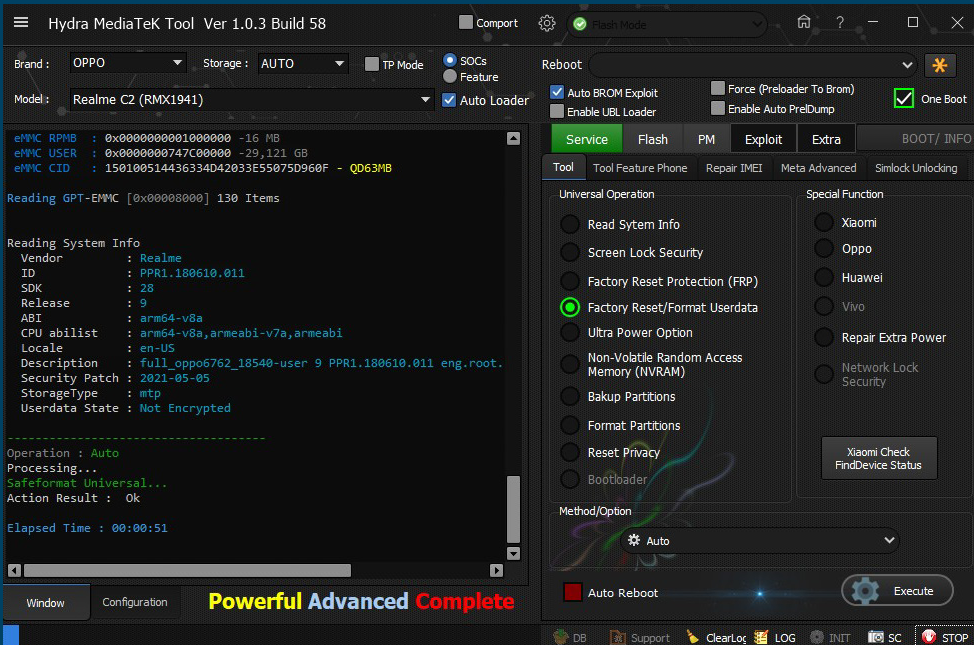The height and width of the screenshot is (645, 974).
Task: Select Format Partitions option
Action: click(570, 426)
